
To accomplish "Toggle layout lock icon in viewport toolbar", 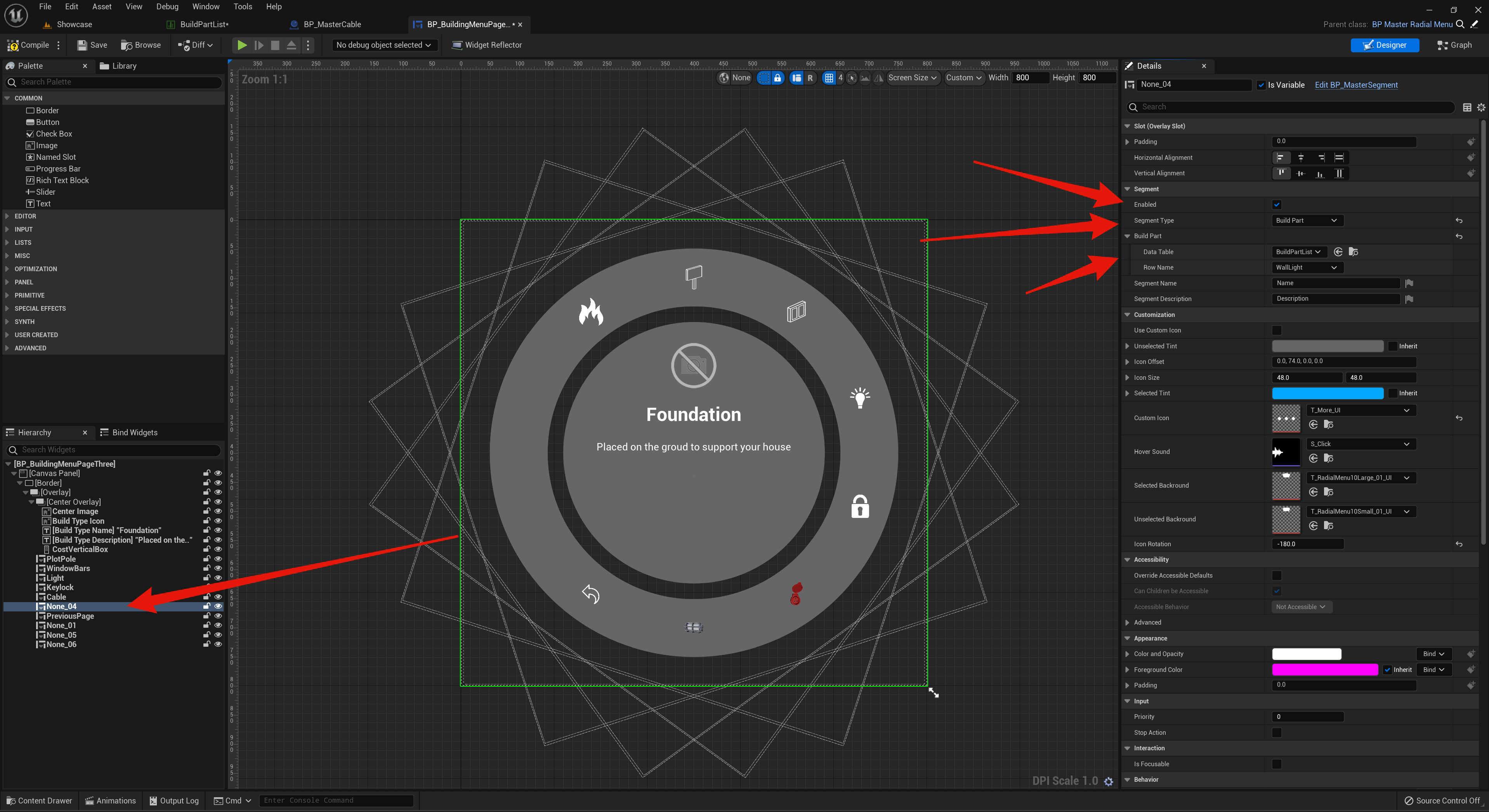I will coord(777,78).
